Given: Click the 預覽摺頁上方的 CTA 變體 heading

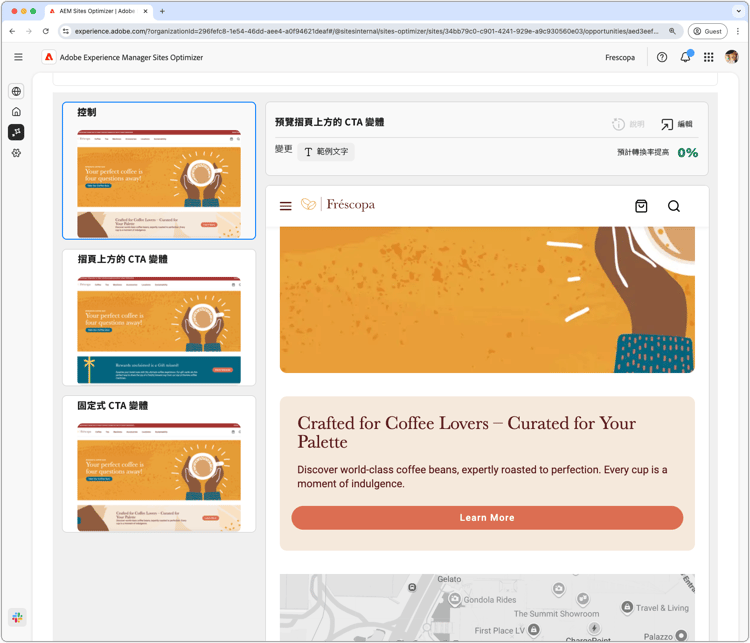Looking at the screenshot, I should (x=330, y=122).
